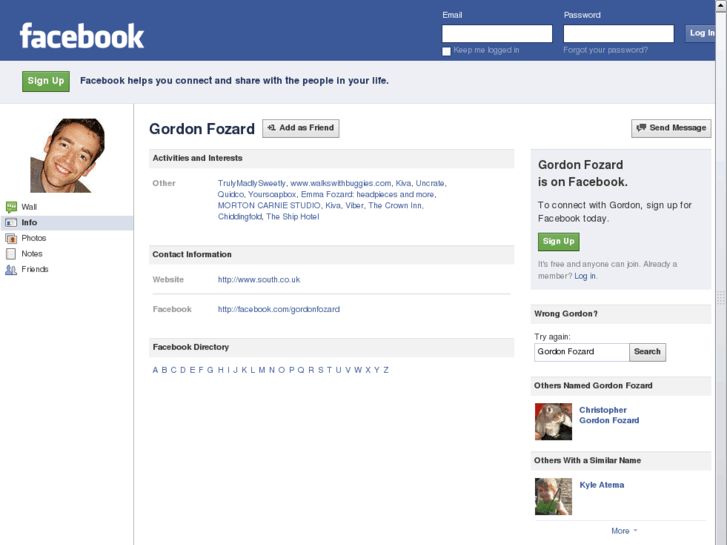Toggle the Keep me logged in checkbox

click(x=446, y=51)
